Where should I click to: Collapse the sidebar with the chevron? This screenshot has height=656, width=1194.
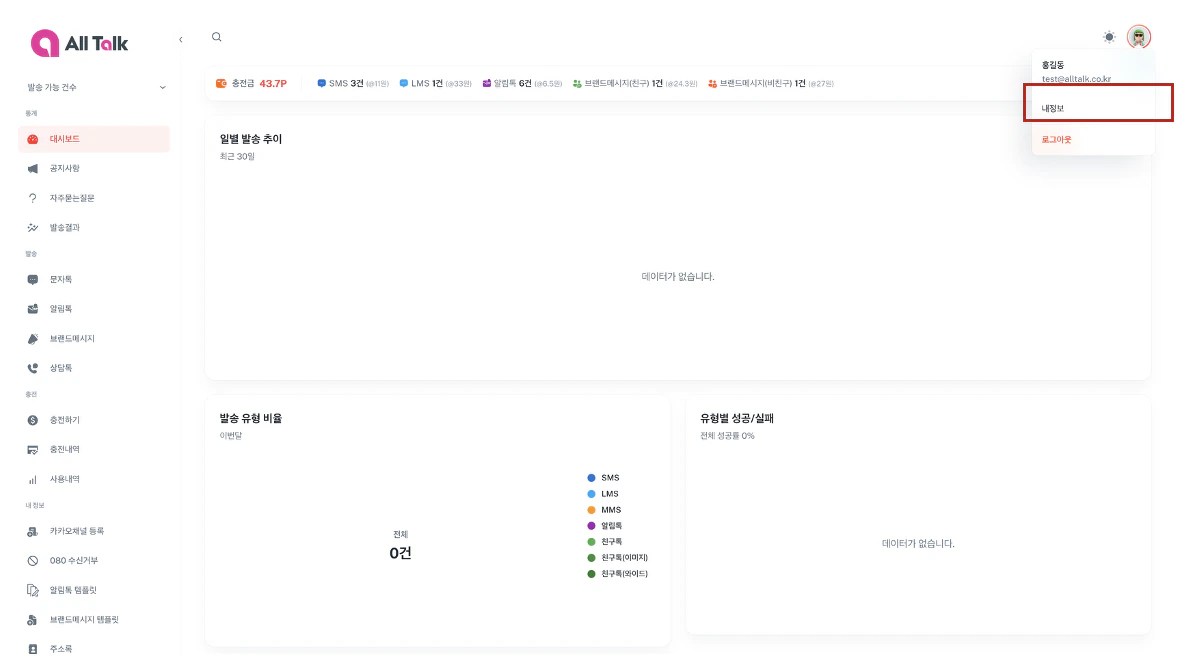point(180,38)
